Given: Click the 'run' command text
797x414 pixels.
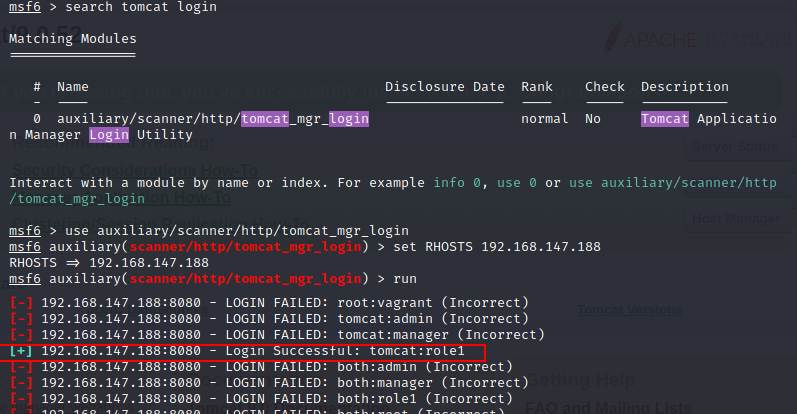Looking at the screenshot, I should (x=405, y=279).
